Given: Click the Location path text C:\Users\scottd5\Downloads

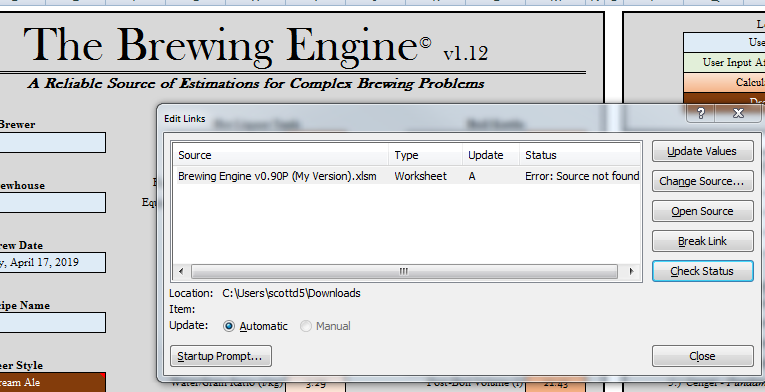Looking at the screenshot, I should point(291,293).
